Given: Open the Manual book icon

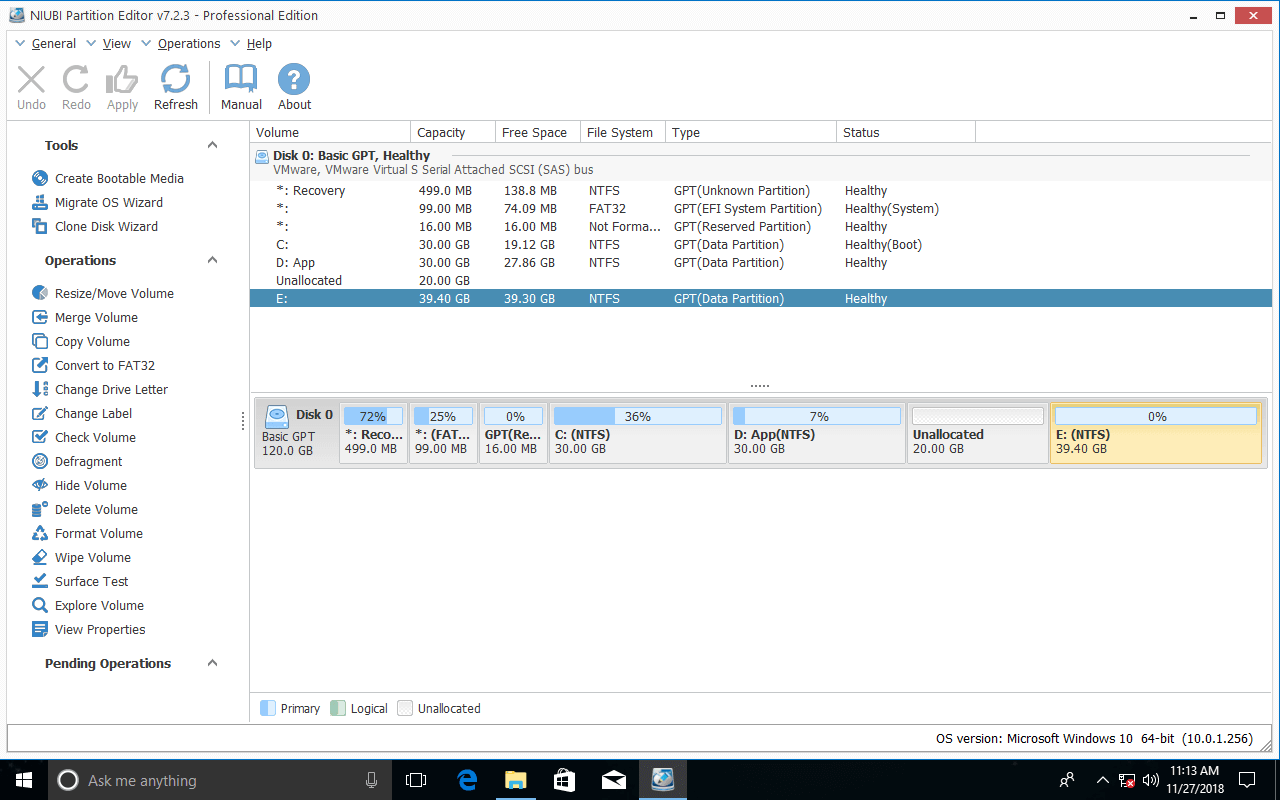Looking at the screenshot, I should [x=241, y=80].
